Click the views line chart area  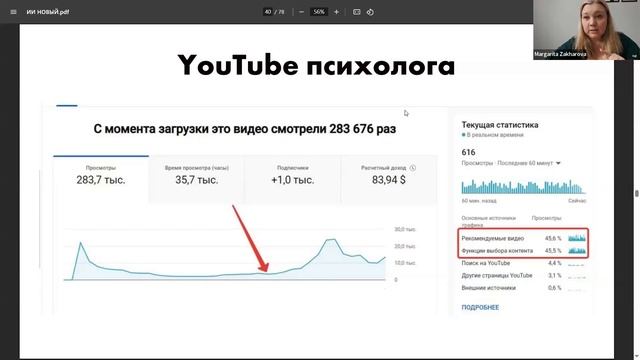(x=224, y=255)
